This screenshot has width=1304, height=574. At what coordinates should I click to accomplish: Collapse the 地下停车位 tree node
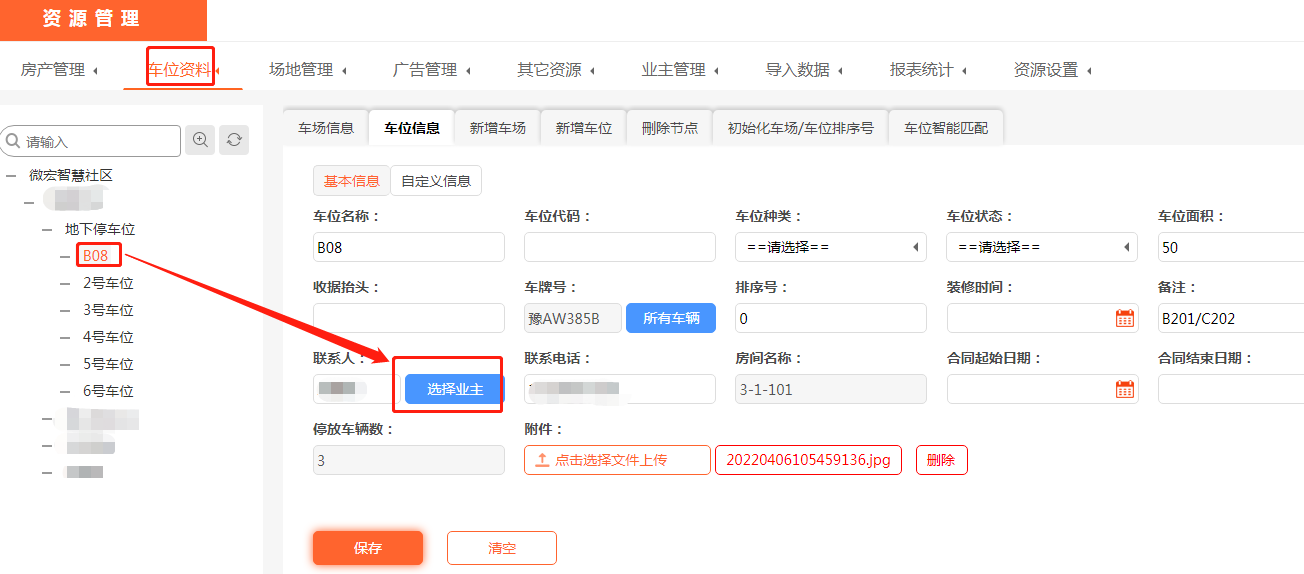click(47, 229)
